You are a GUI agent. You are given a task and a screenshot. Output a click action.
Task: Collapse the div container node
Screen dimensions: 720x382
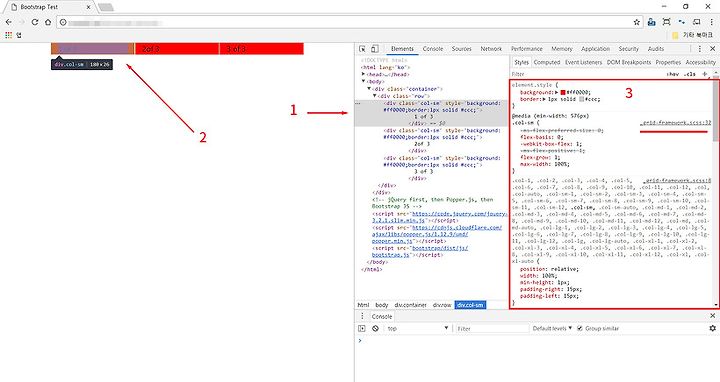click(369, 89)
